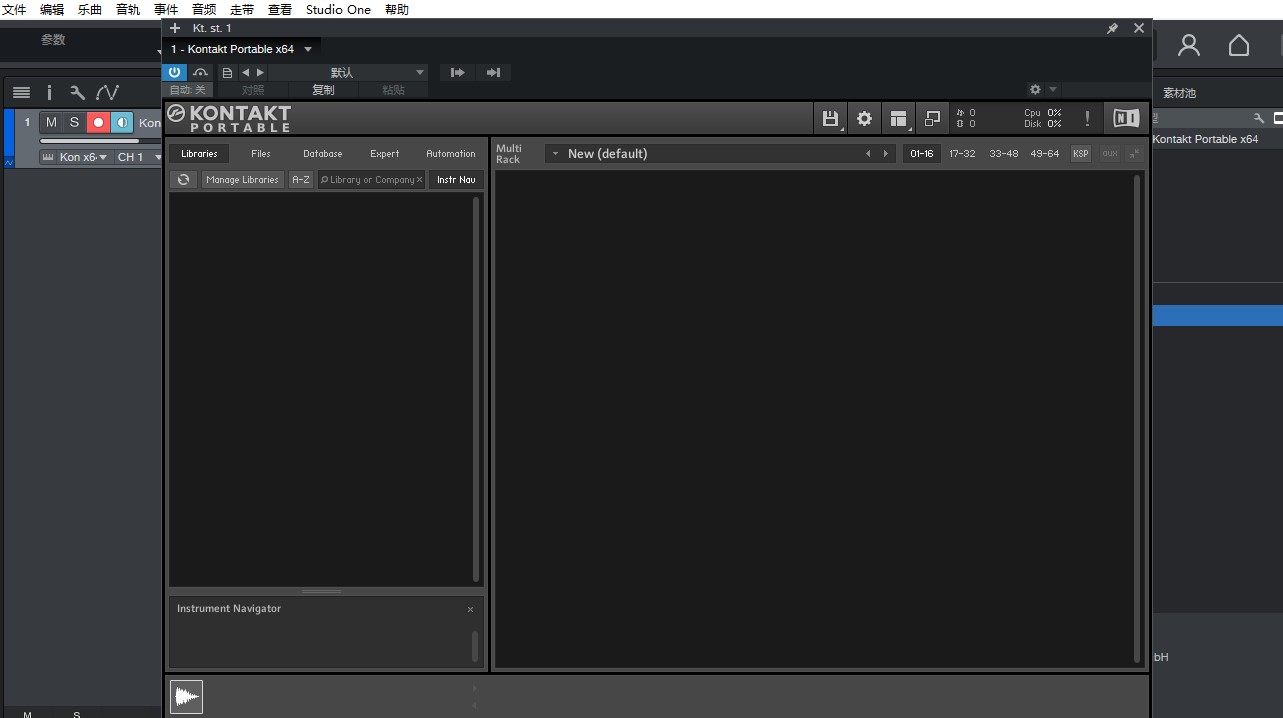Click the waveform icon at the bottom
1283x718 pixels.
coord(186,697)
